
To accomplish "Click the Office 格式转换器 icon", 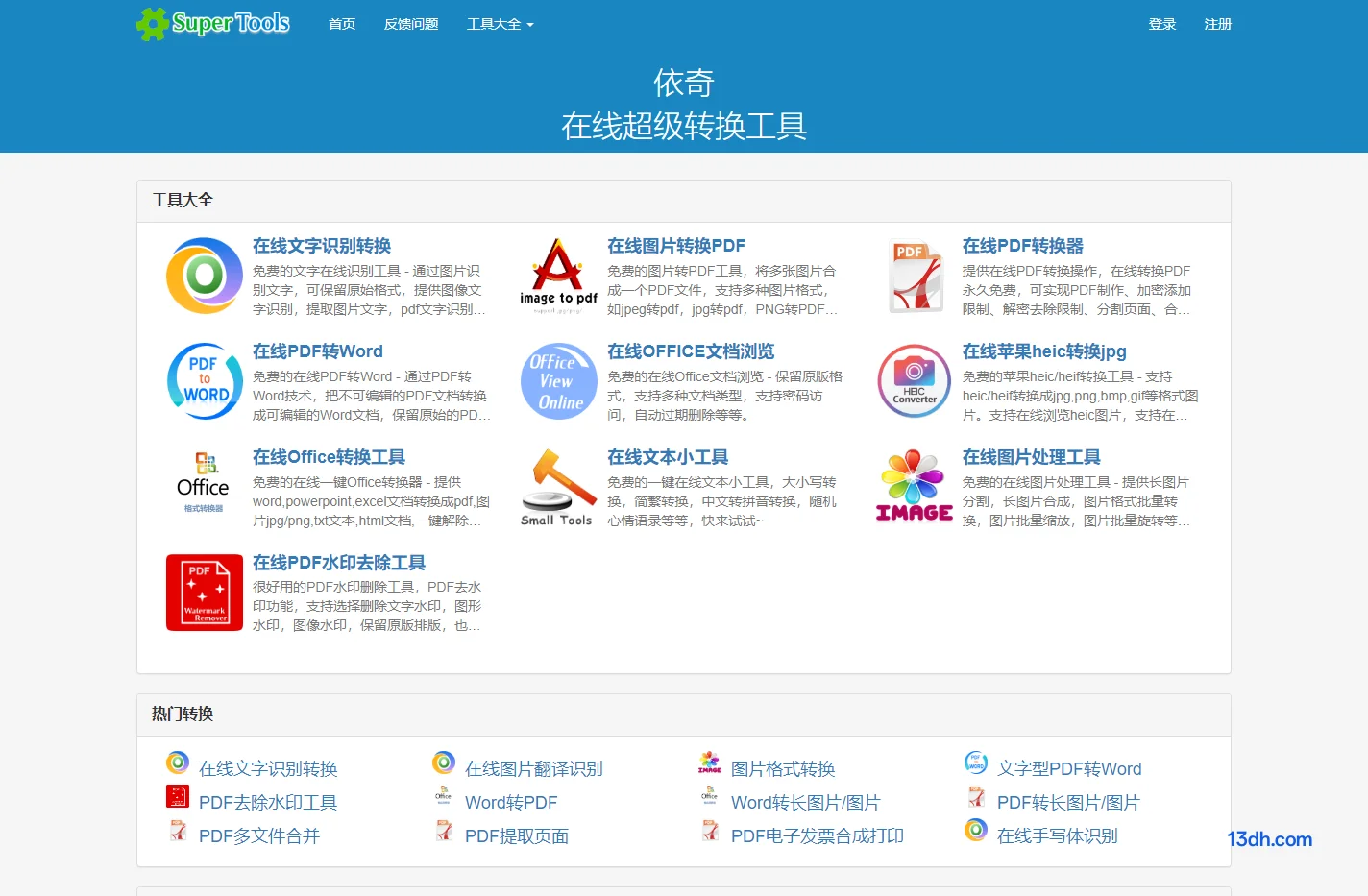I will (x=204, y=483).
